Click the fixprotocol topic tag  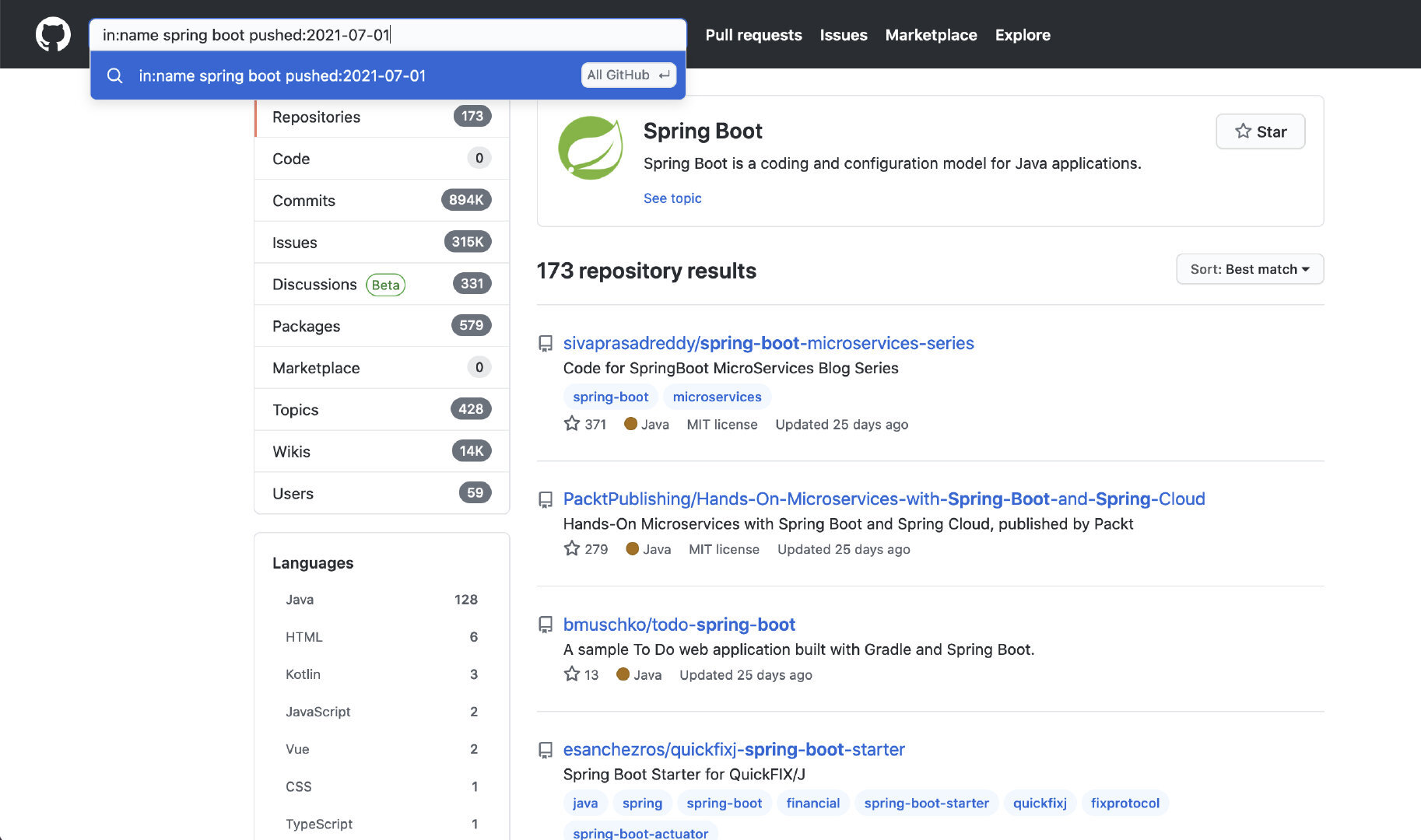pyautogui.click(x=1125, y=803)
